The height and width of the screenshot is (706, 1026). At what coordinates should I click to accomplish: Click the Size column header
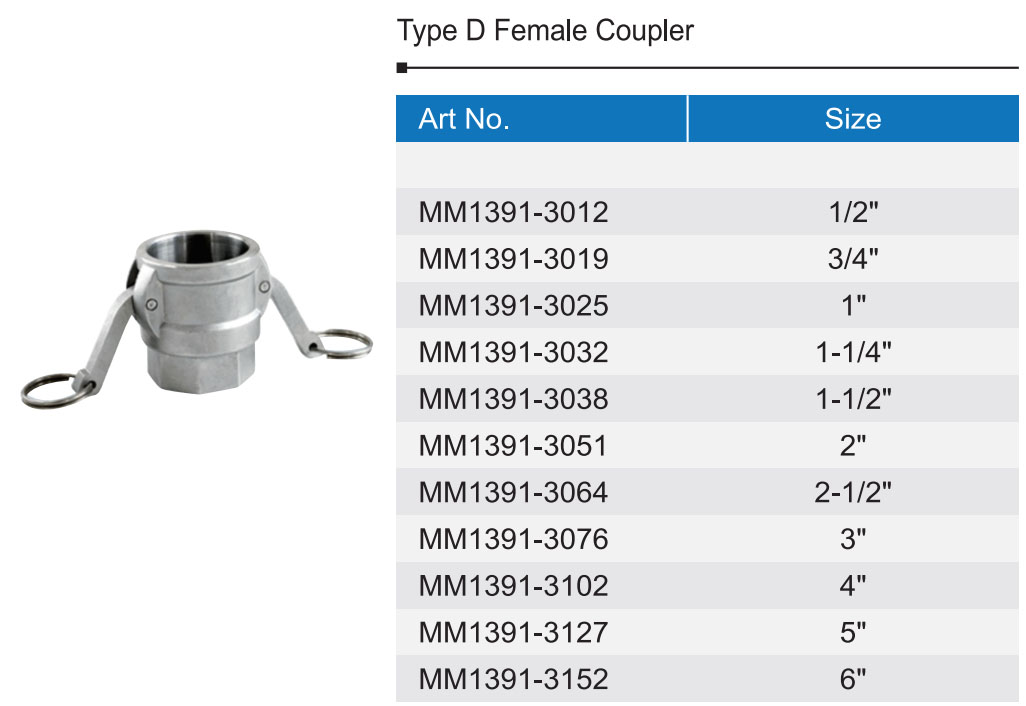[852, 119]
